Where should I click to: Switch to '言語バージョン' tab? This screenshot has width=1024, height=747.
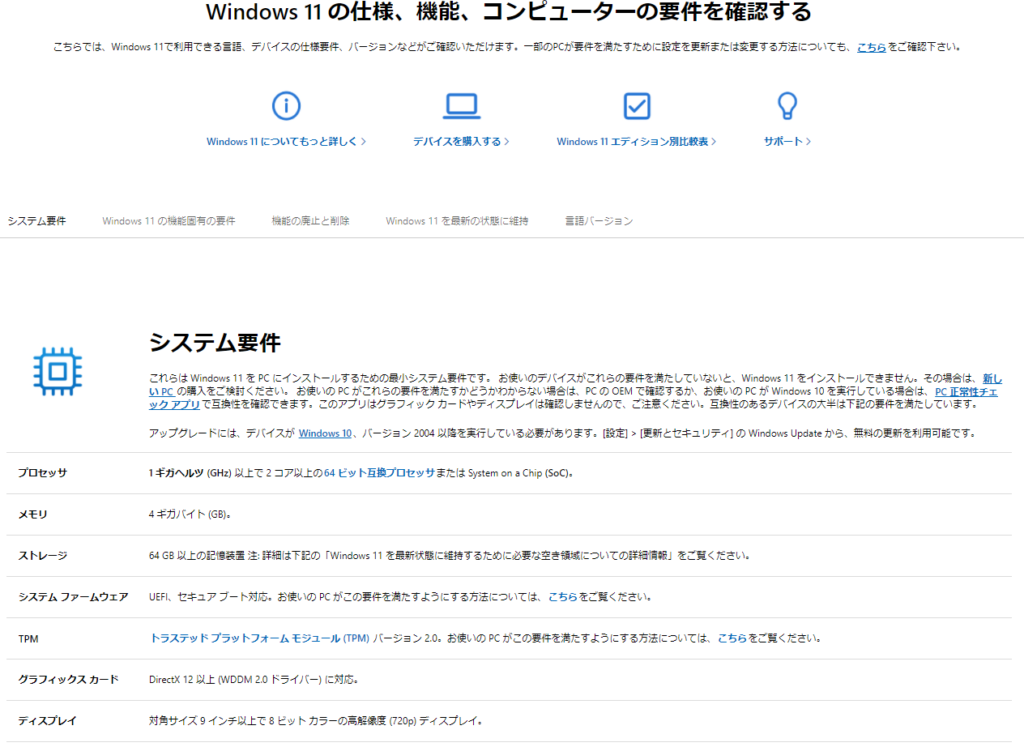(x=599, y=221)
